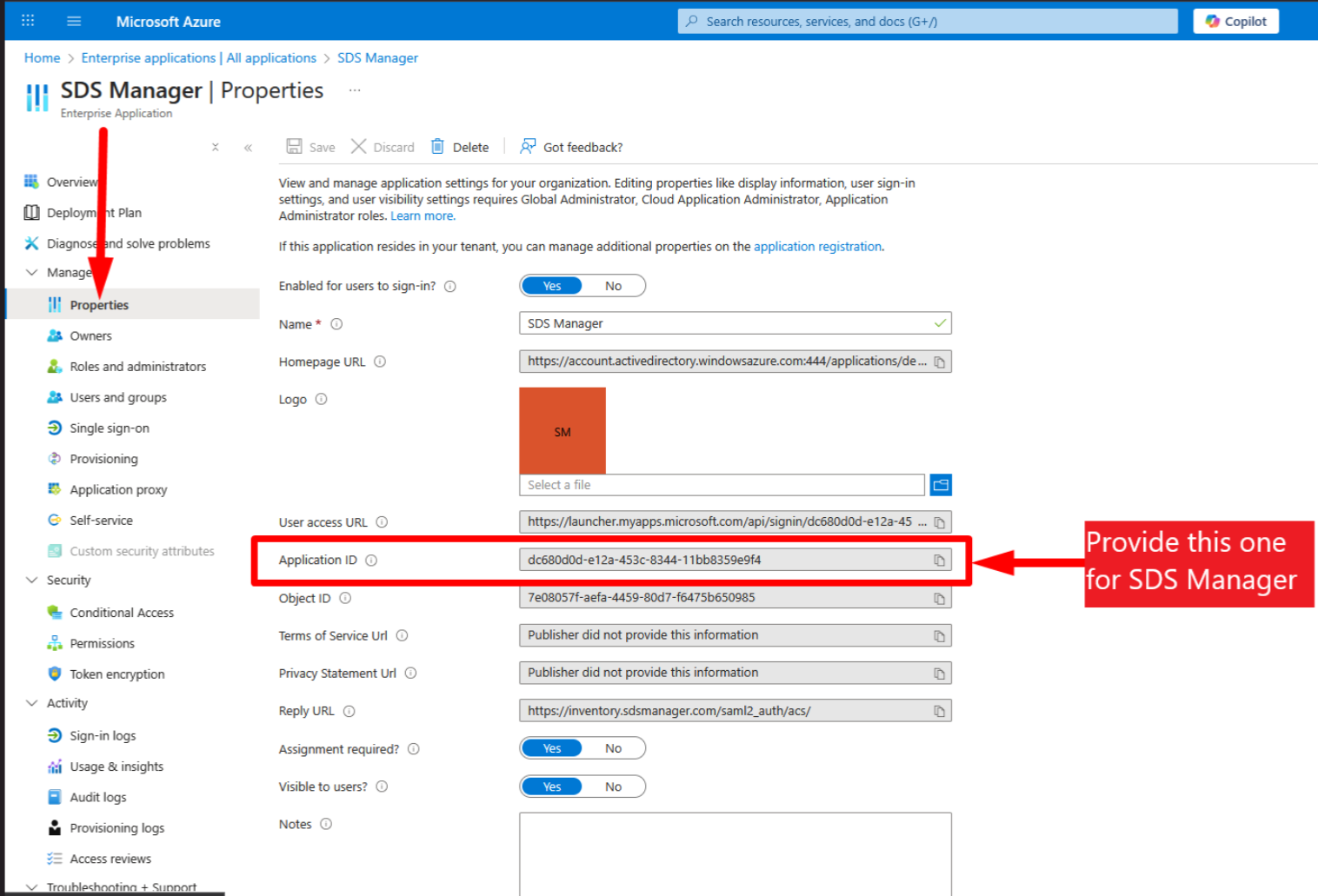Click the logo file browse folder button
Image resolution: width=1318 pixels, height=896 pixels.
tap(941, 485)
